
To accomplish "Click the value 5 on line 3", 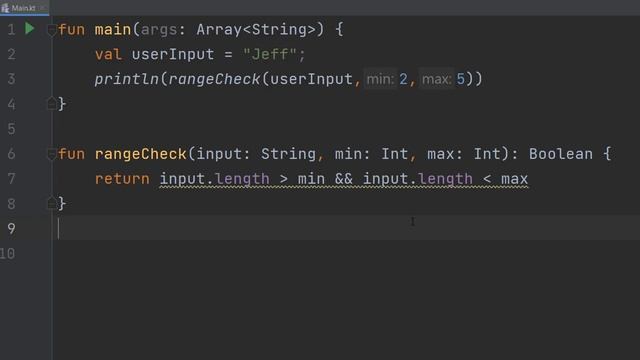I will [460, 79].
